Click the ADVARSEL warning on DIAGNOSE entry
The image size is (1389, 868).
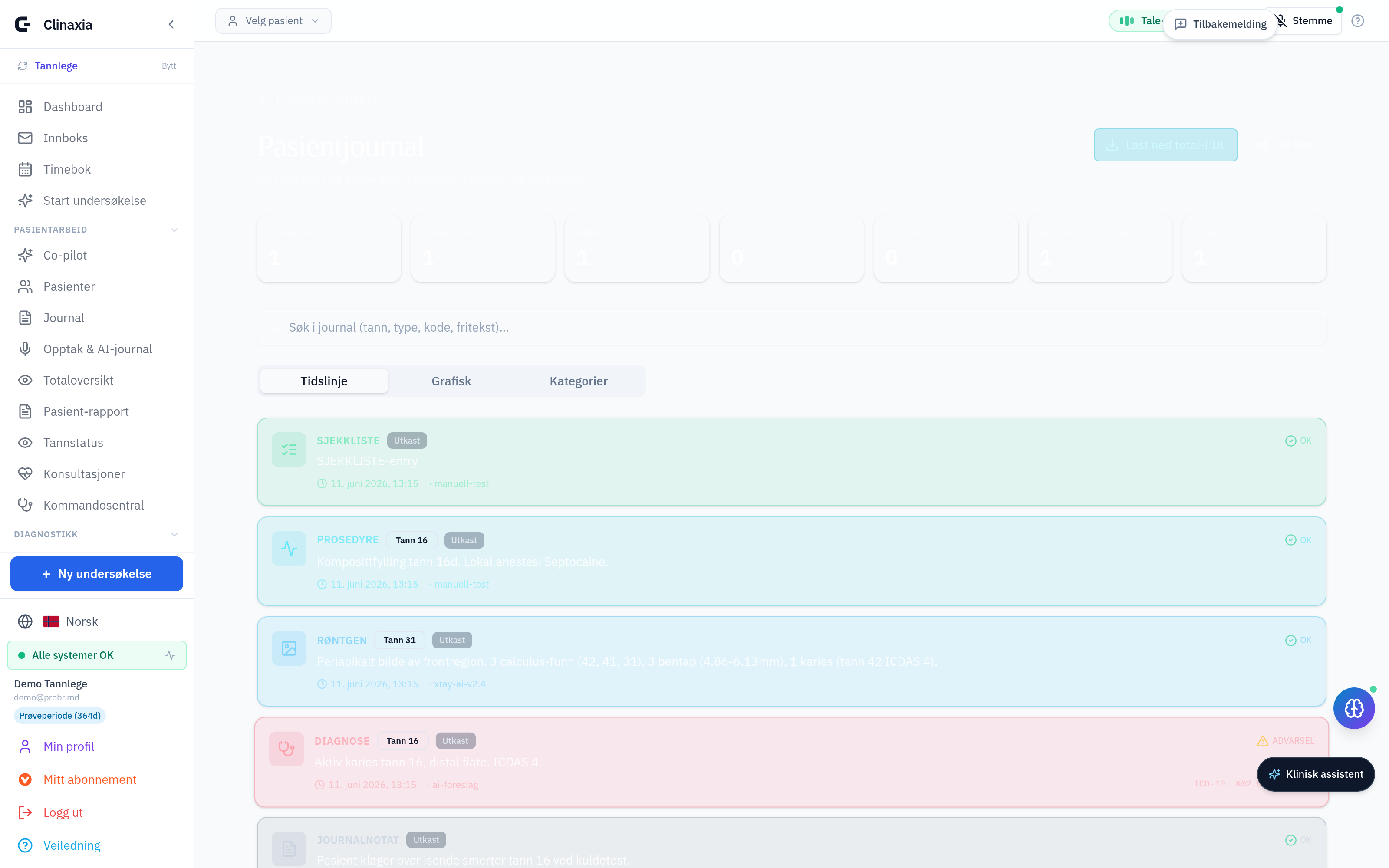click(x=1286, y=740)
